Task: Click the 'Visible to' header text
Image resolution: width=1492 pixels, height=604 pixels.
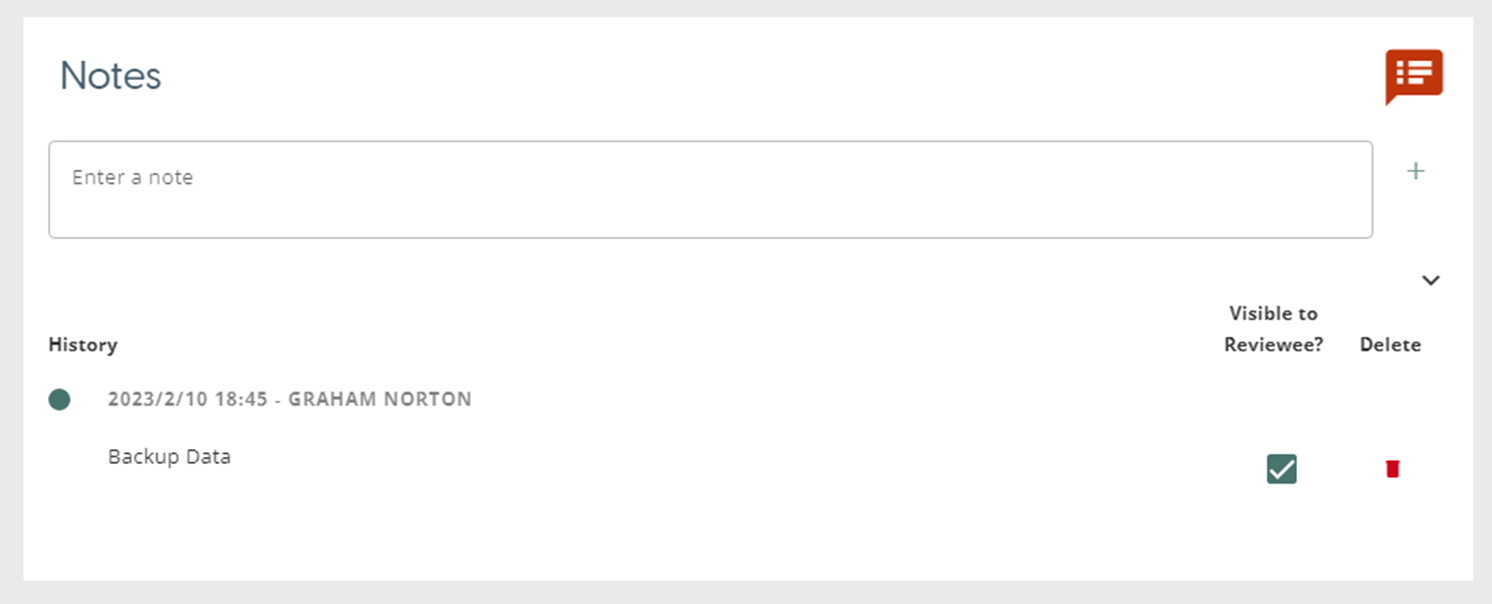Action: click(1273, 313)
